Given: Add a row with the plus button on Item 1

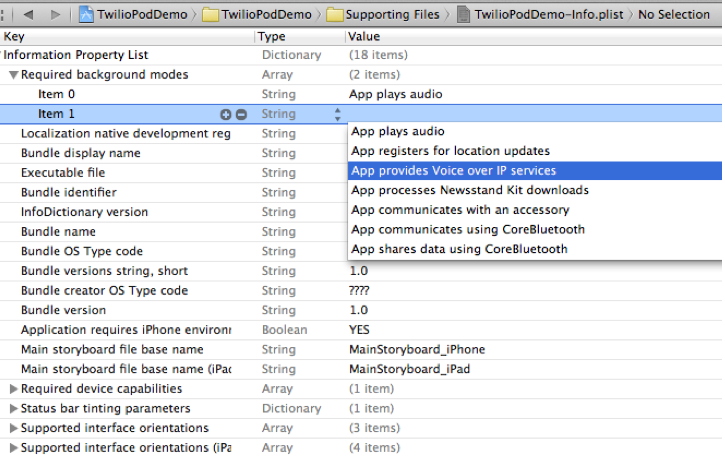Looking at the screenshot, I should click(226, 114).
